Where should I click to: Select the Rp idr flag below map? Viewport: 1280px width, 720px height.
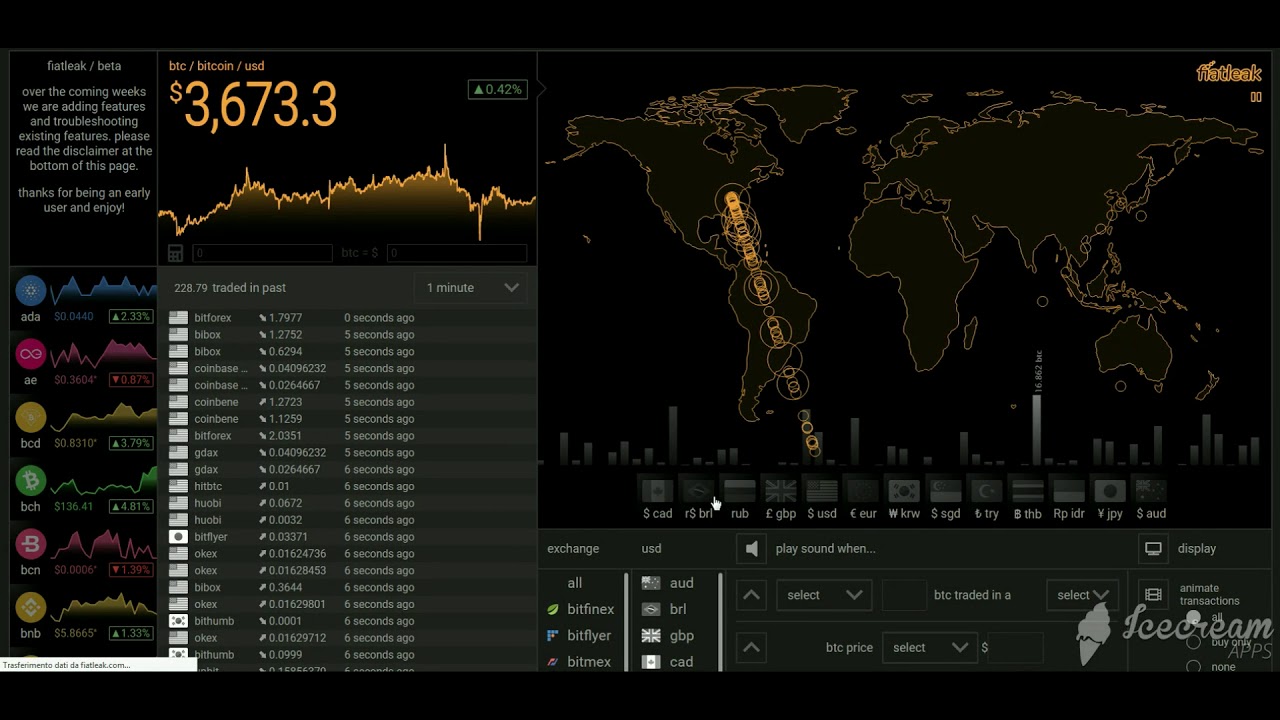[1069, 491]
